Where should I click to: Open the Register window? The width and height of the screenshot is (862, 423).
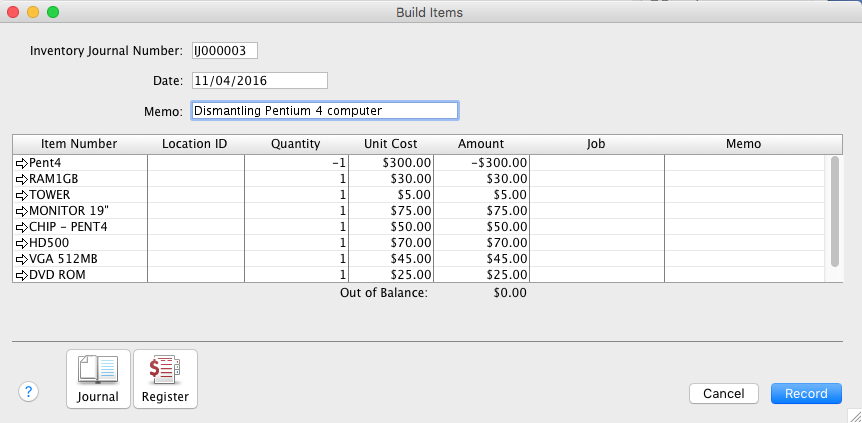click(165, 379)
